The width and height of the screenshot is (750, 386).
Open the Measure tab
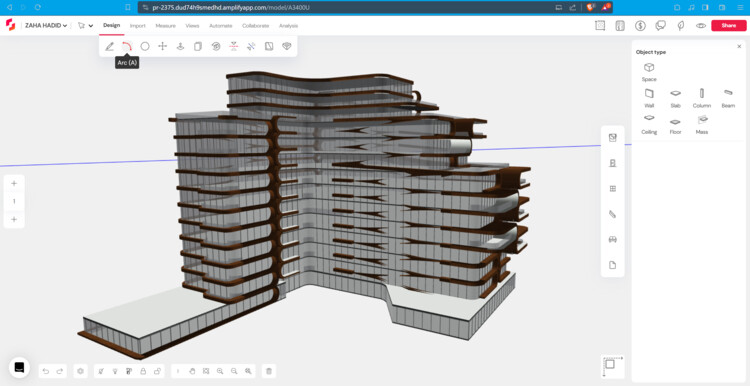point(165,26)
